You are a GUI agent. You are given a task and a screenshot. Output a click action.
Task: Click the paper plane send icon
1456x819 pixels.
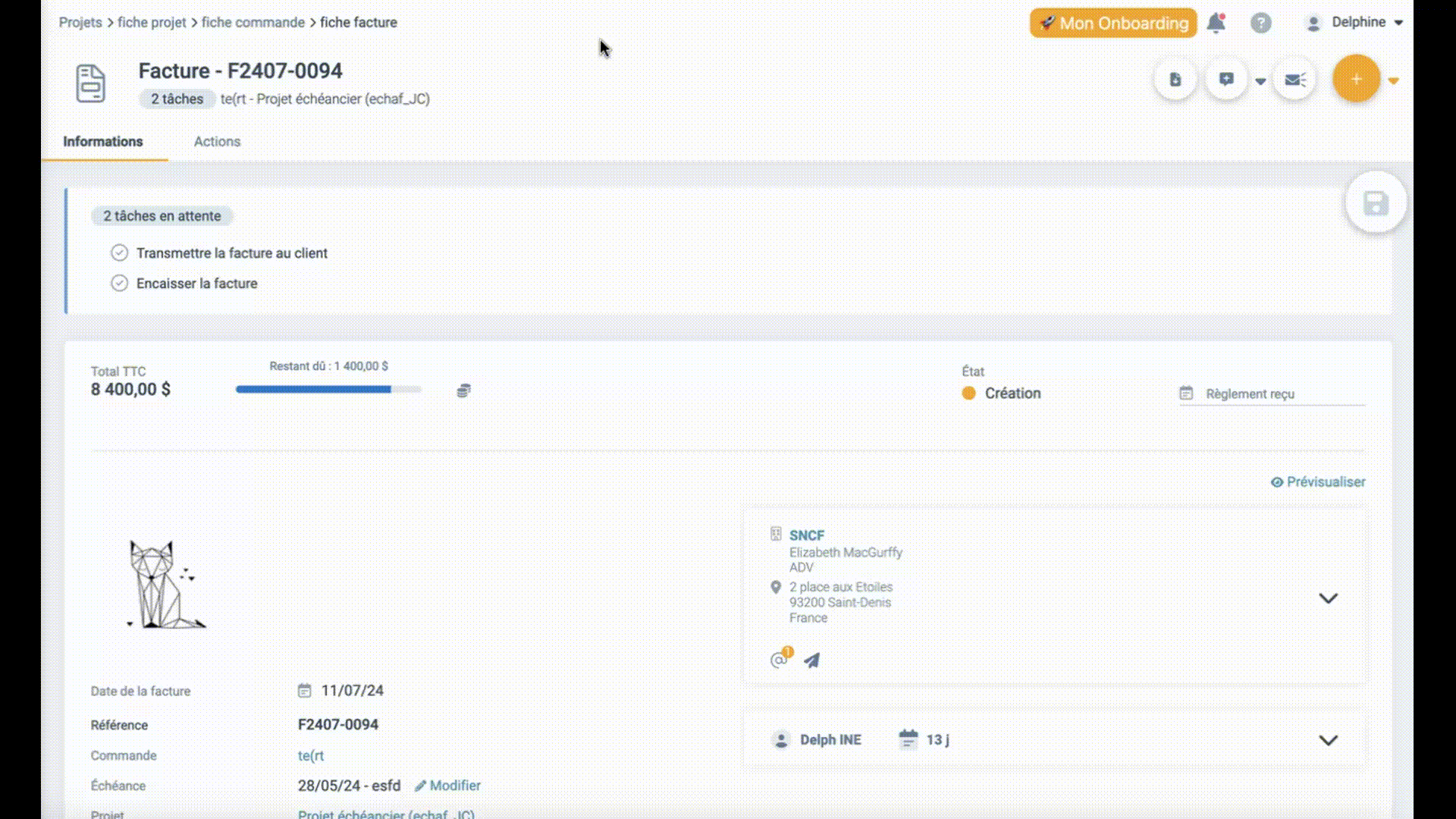(812, 661)
